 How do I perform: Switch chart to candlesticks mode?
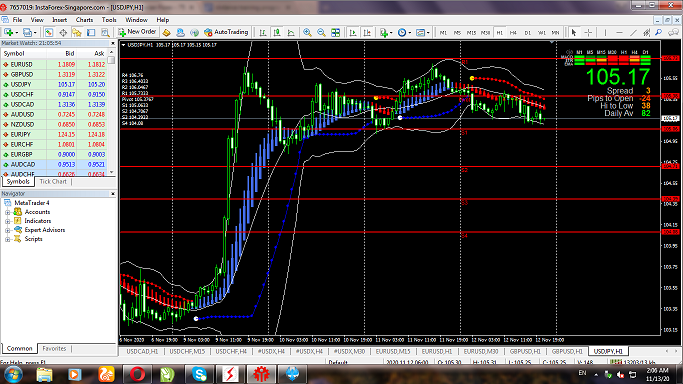(x=277, y=32)
